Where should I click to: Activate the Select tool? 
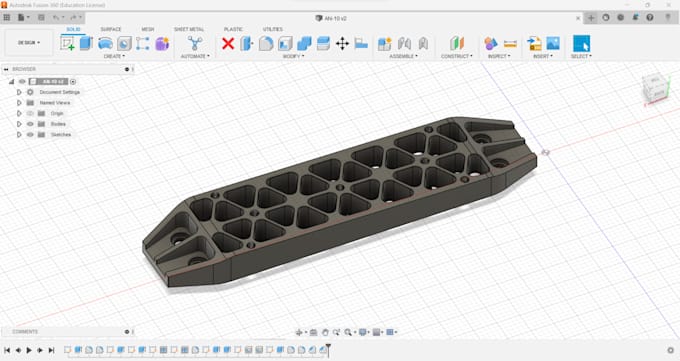pos(582,43)
